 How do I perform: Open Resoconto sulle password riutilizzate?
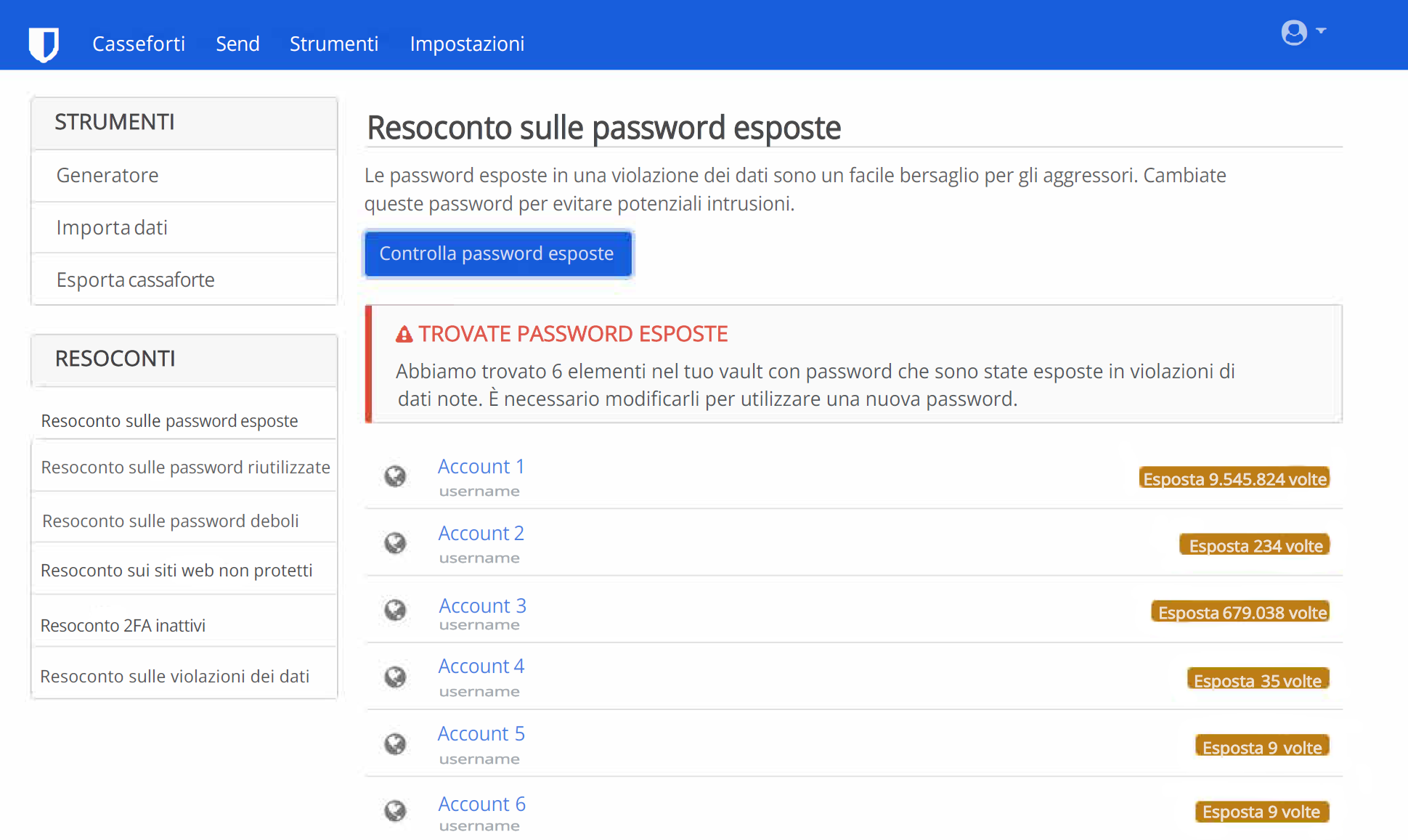point(184,467)
